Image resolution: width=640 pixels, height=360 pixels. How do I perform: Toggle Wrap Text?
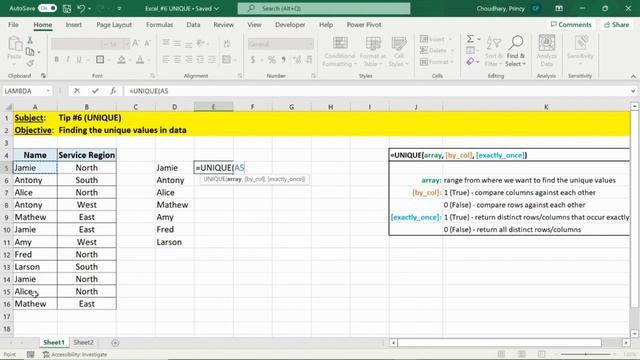pyautogui.click(x=227, y=43)
